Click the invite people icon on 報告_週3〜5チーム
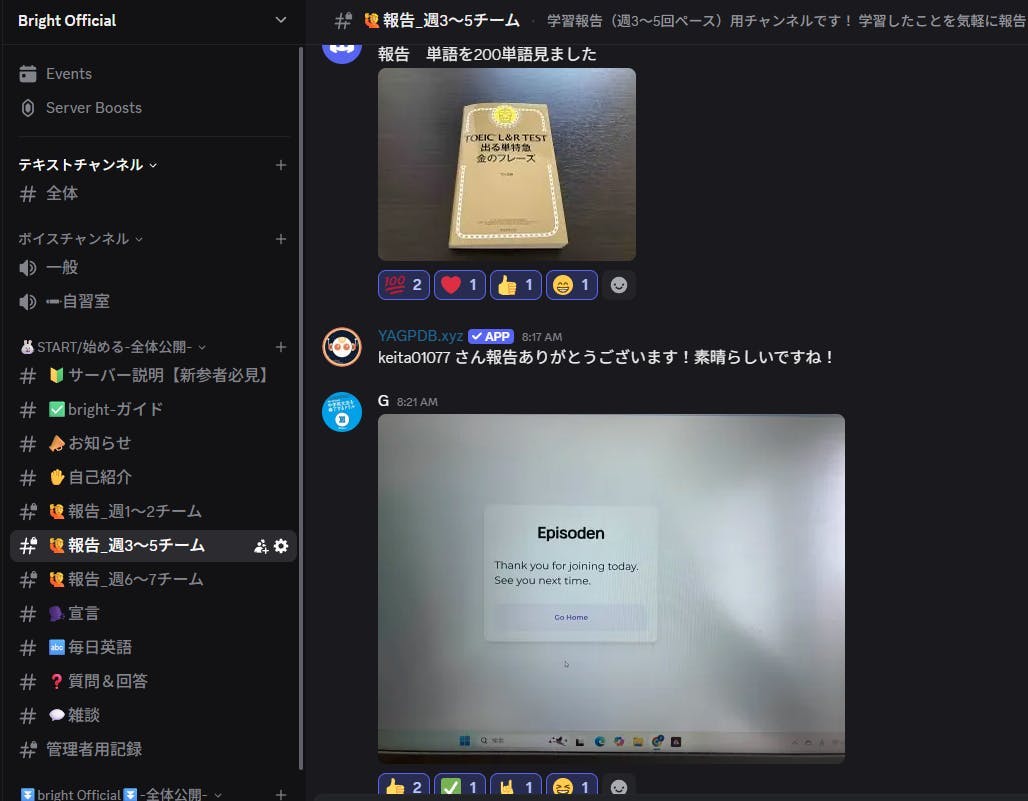 [x=261, y=546]
